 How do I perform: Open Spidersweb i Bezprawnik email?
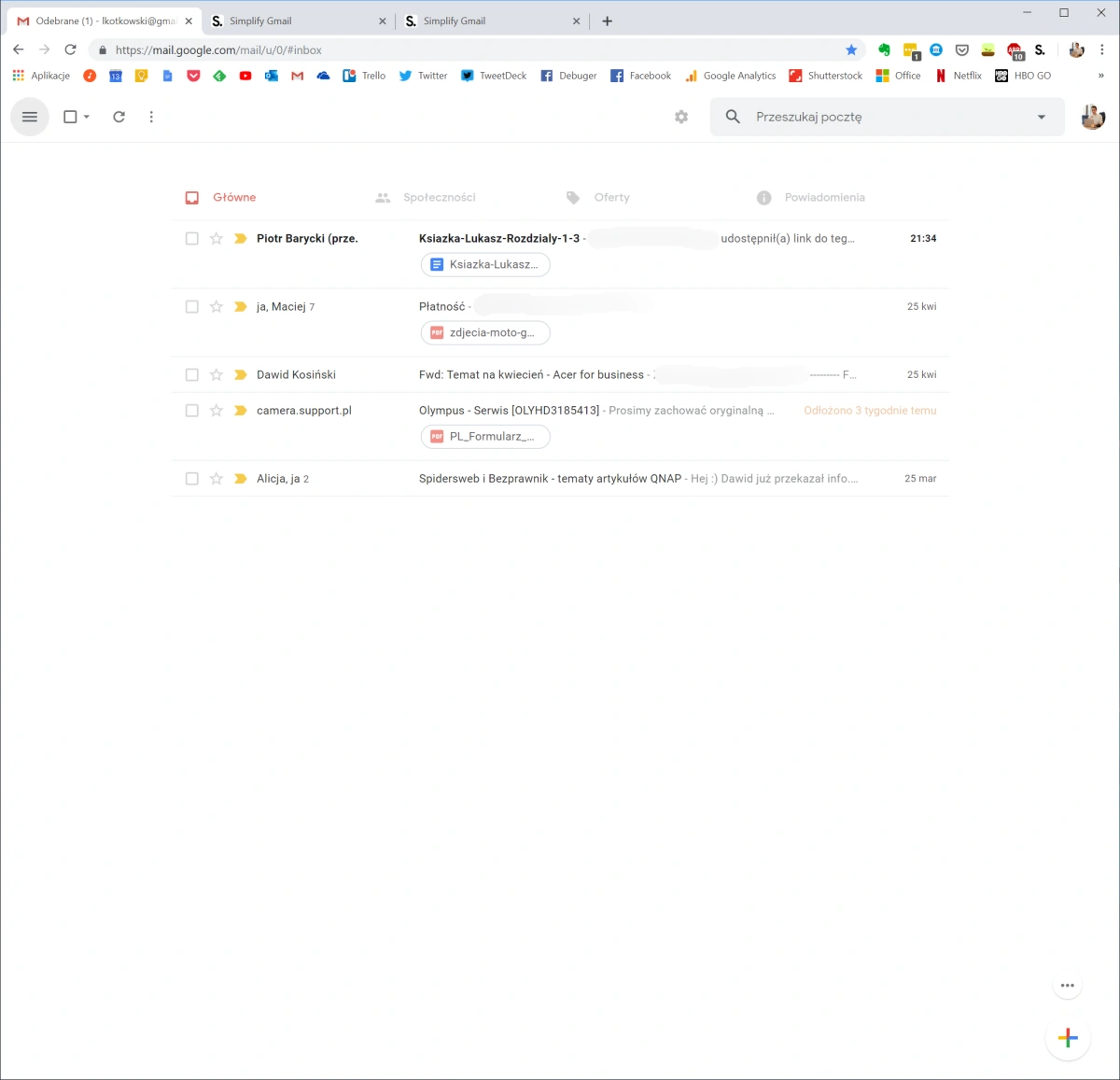[560, 478]
